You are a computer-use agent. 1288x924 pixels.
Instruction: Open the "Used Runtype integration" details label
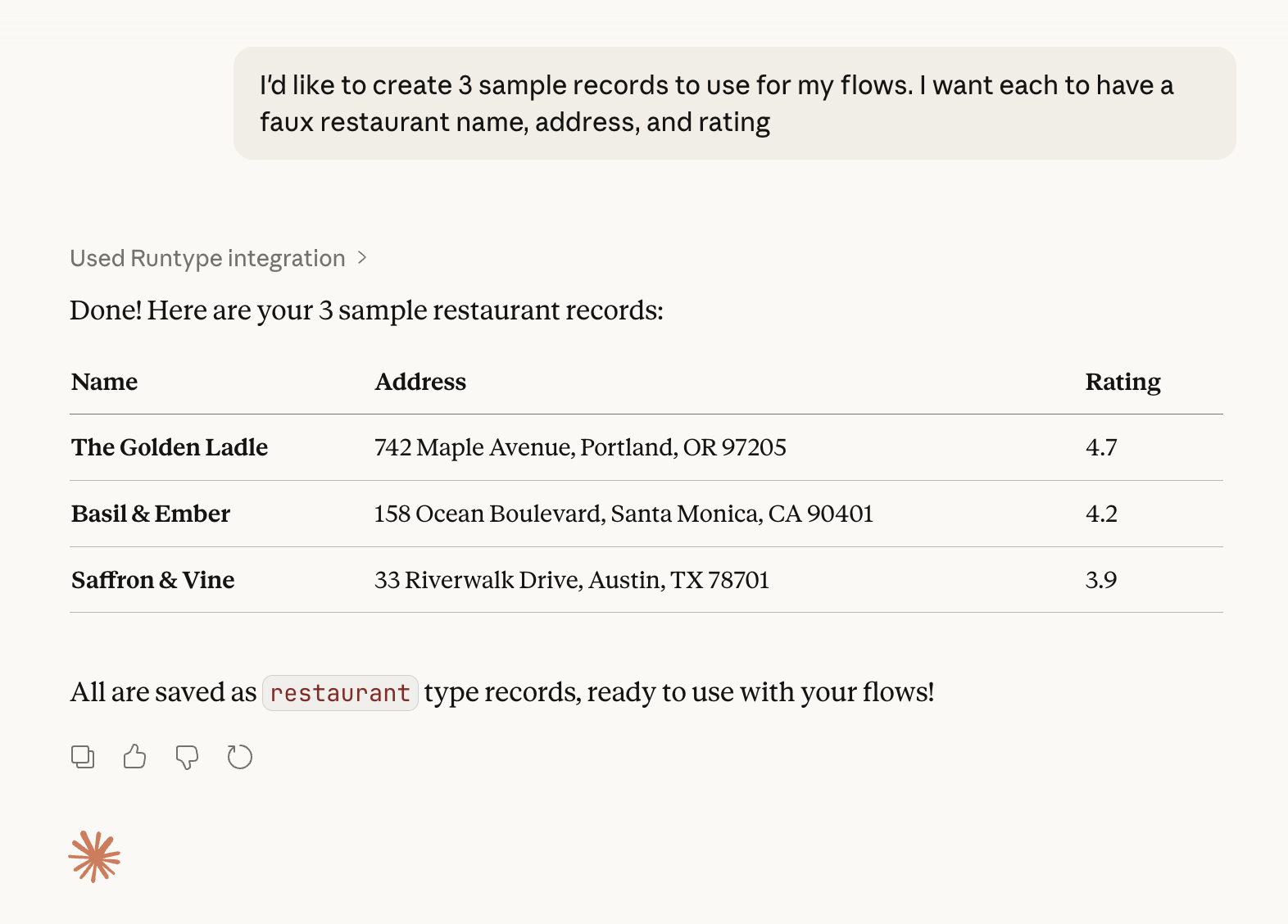207,258
